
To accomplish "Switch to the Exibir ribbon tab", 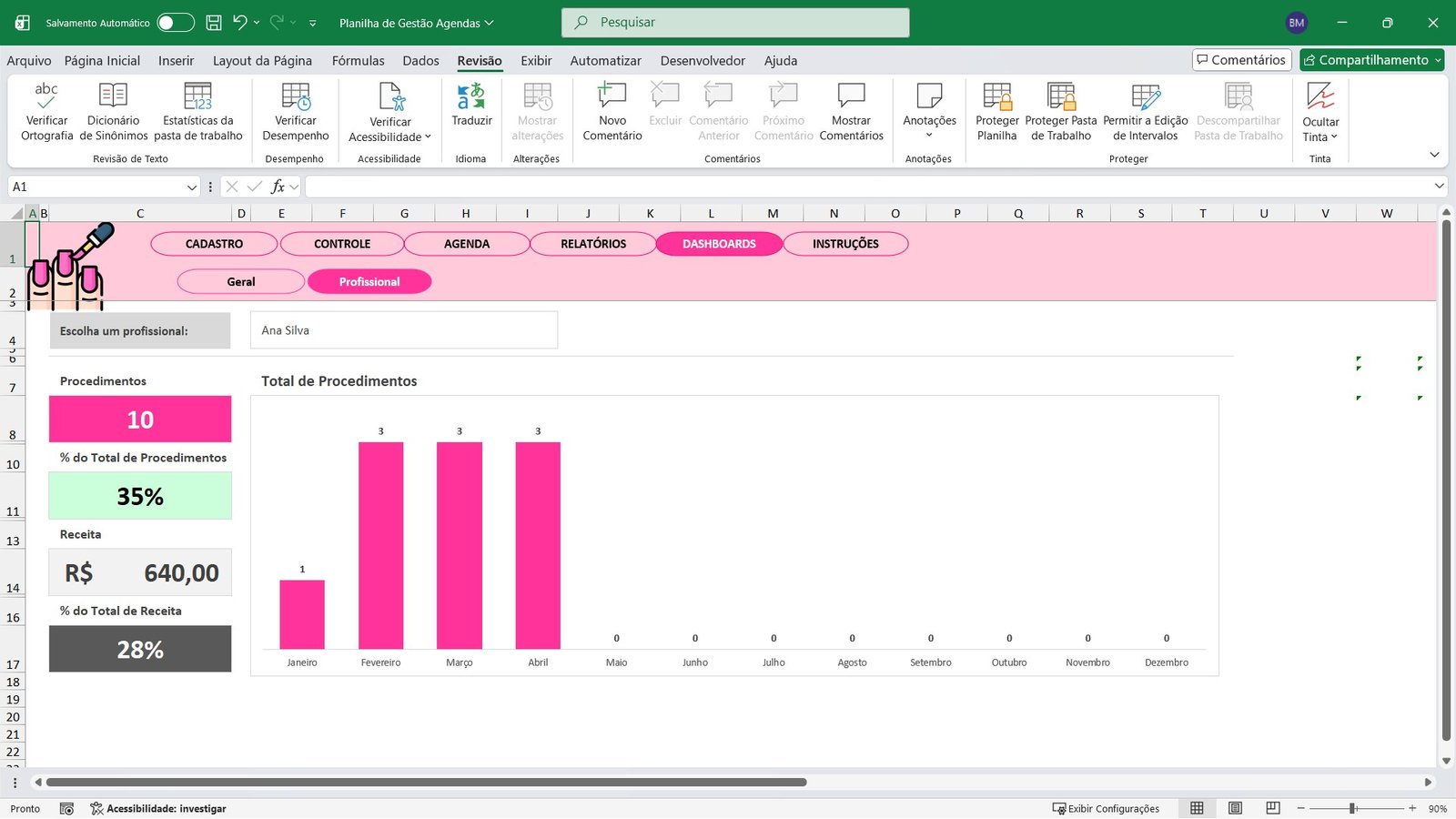I will click(536, 60).
